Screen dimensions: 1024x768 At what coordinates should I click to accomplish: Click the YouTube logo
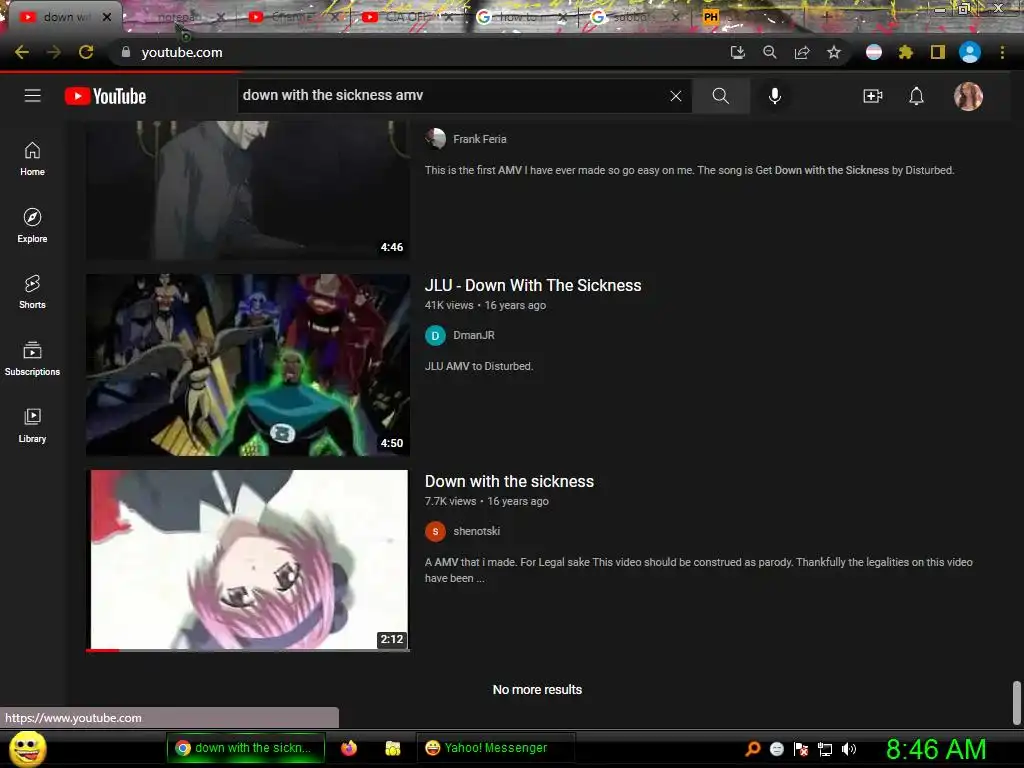click(105, 96)
